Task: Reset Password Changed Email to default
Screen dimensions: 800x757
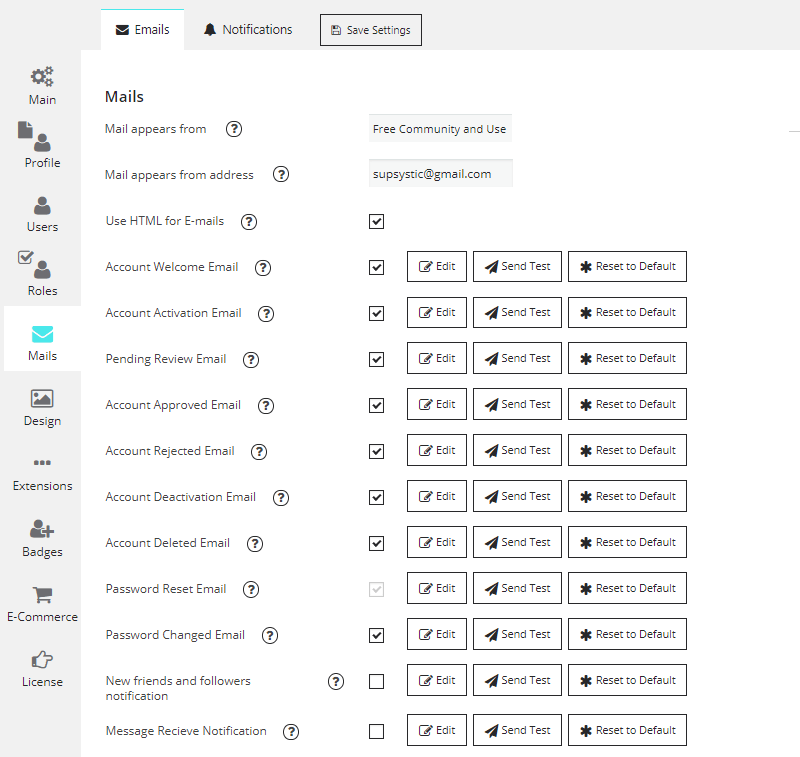Action: tap(628, 634)
